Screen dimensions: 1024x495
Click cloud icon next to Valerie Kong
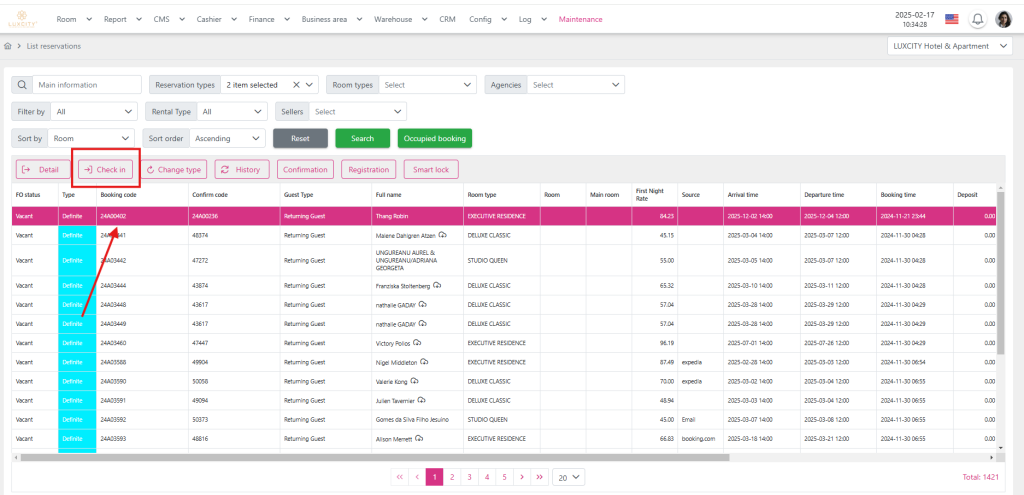coord(414,381)
